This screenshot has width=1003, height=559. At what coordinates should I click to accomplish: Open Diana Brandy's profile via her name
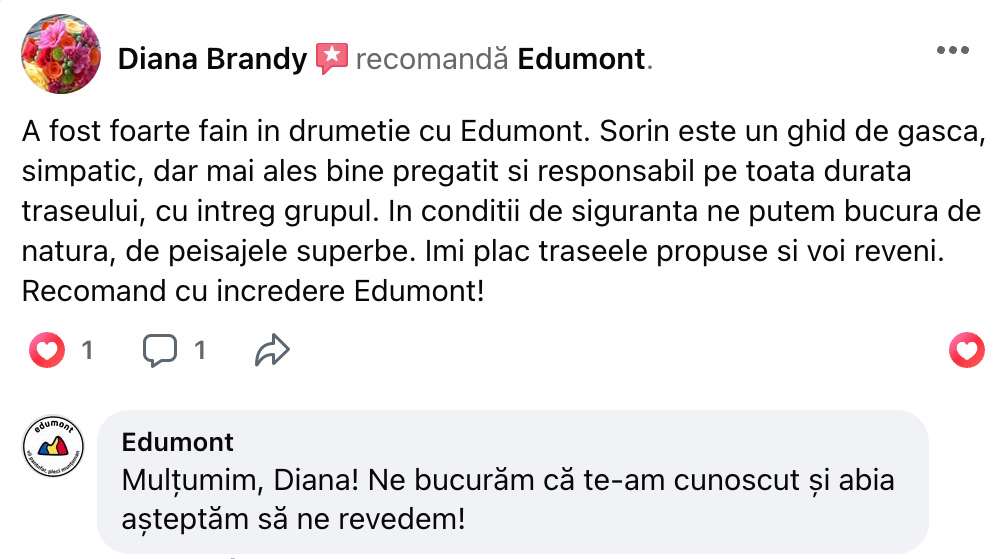pyautogui.click(x=212, y=59)
